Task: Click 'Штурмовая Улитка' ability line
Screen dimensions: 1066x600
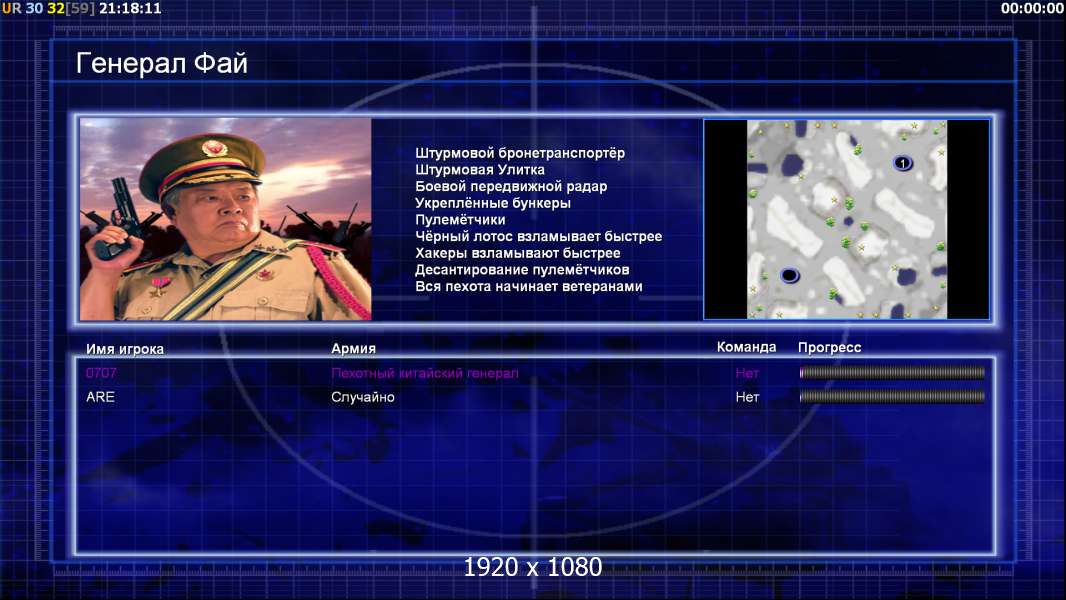Action: pyautogui.click(x=480, y=170)
